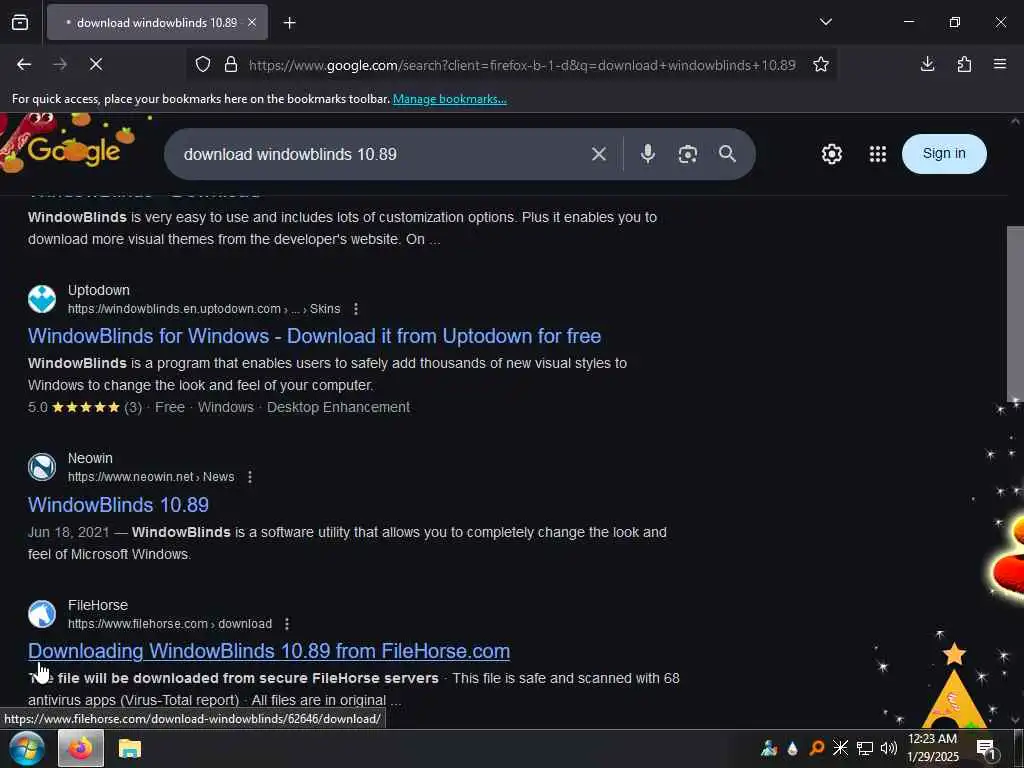Open Neowin site favicon
The height and width of the screenshot is (768, 1024).
point(42,467)
